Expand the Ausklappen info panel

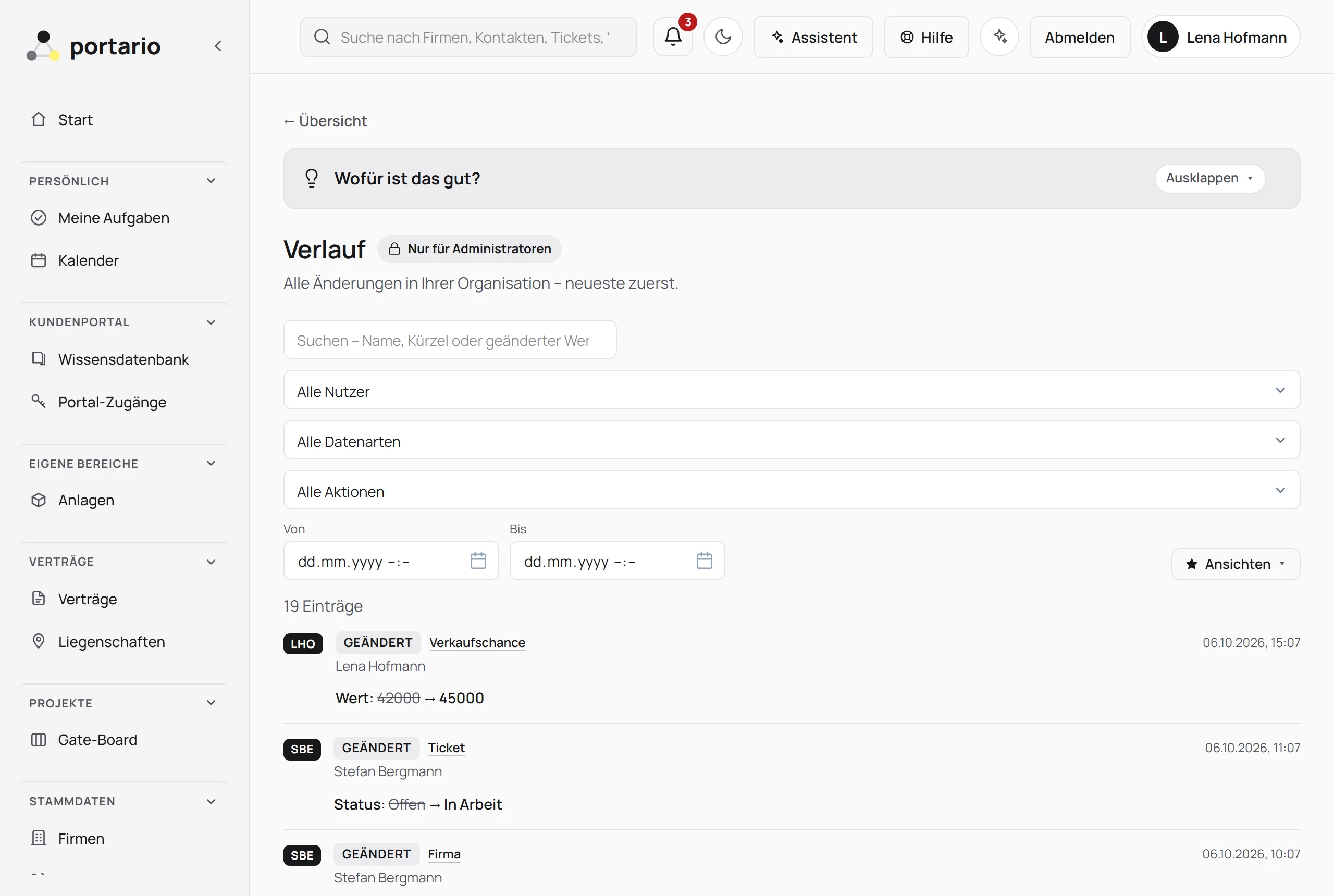pos(1210,178)
